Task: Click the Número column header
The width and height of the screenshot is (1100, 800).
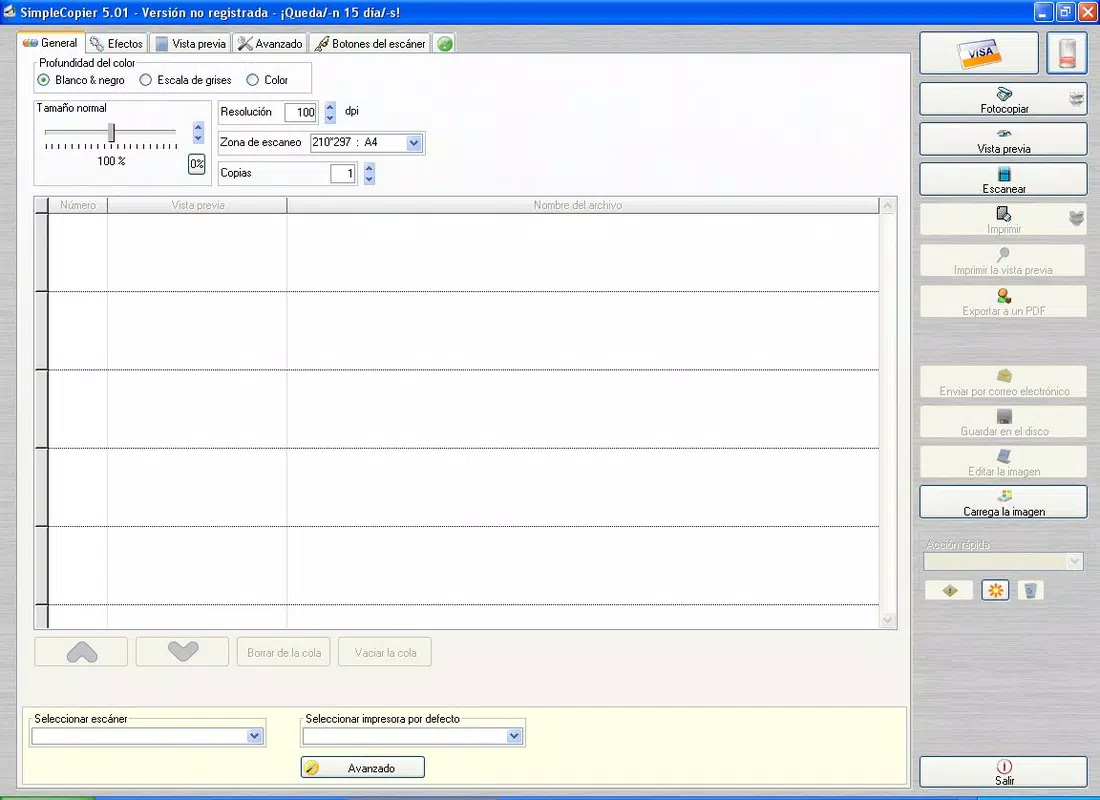Action: tap(78, 205)
